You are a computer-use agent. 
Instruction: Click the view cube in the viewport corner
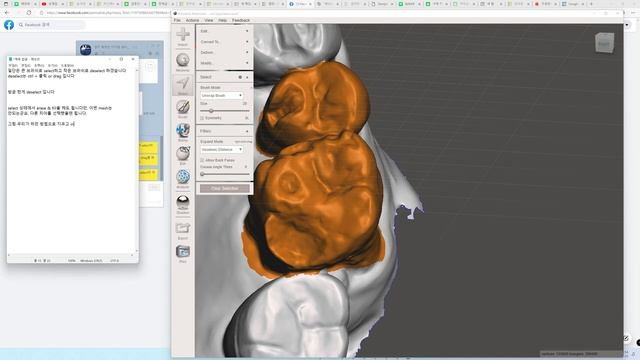click(x=604, y=43)
